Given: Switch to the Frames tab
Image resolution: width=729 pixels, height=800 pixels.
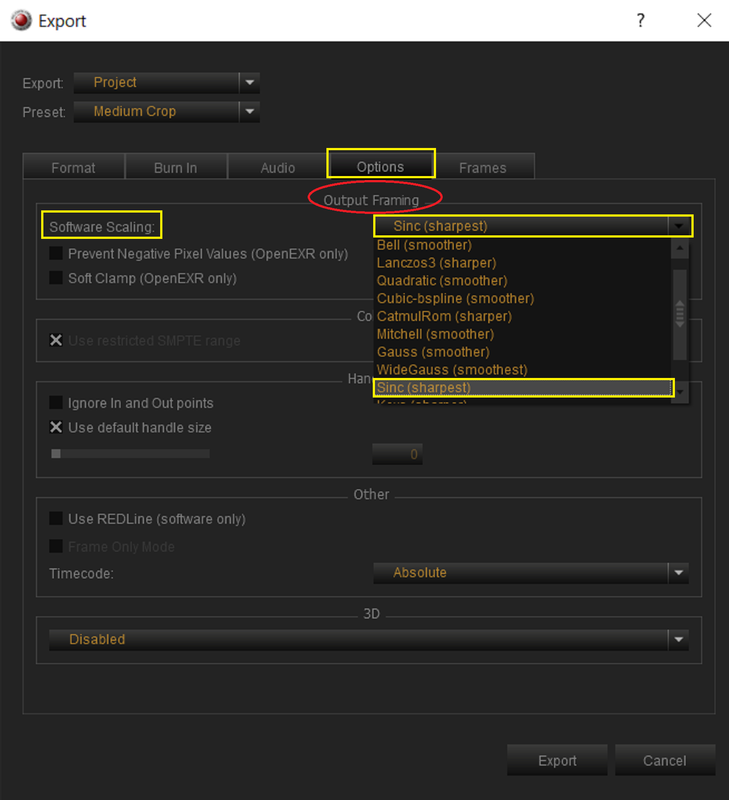Looking at the screenshot, I should coord(483,167).
